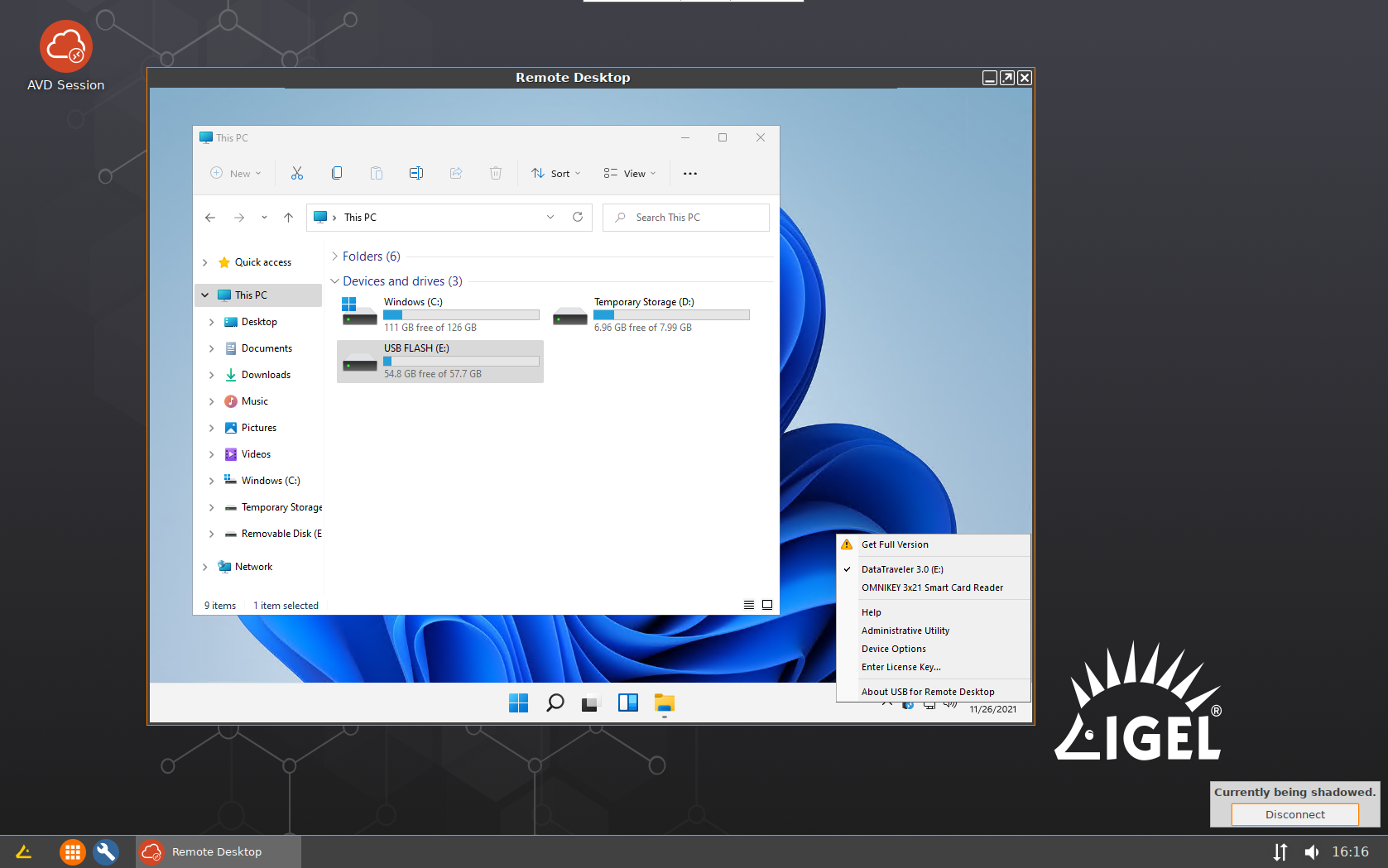Expand the Downloads tree node
The height and width of the screenshot is (868, 1388).
click(x=212, y=375)
